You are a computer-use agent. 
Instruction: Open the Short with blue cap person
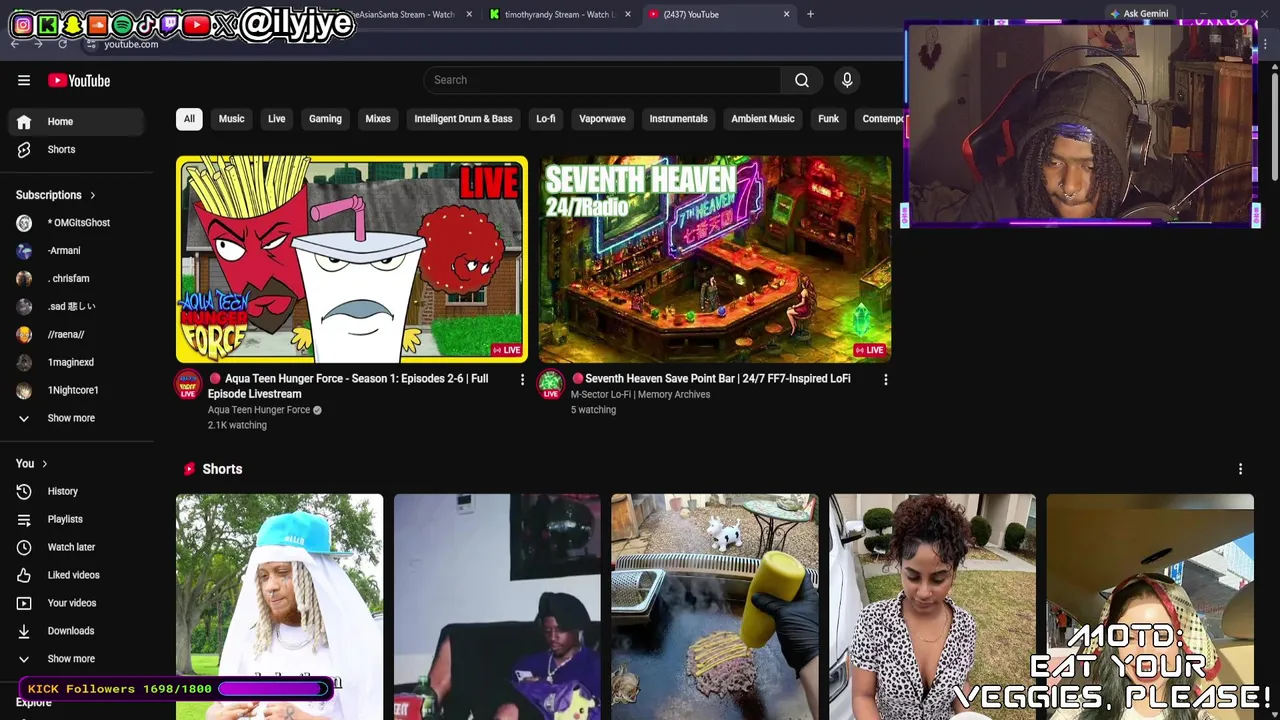(x=279, y=606)
